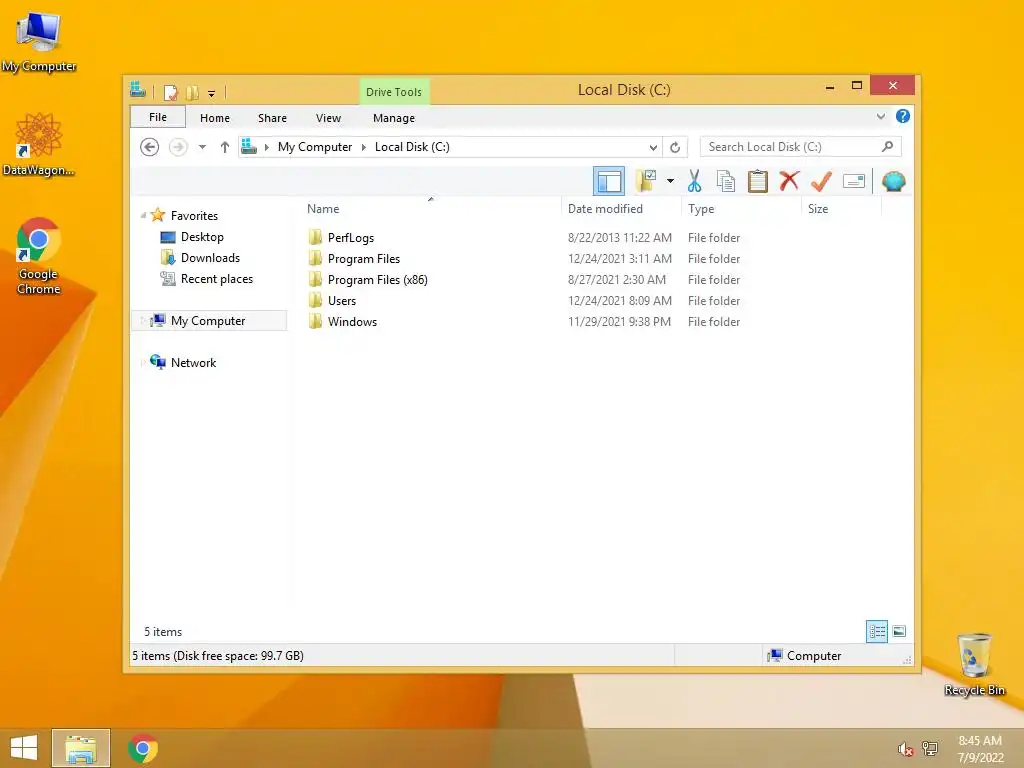
Task: Select My Computer in the navigation pane
Action: [x=208, y=321]
